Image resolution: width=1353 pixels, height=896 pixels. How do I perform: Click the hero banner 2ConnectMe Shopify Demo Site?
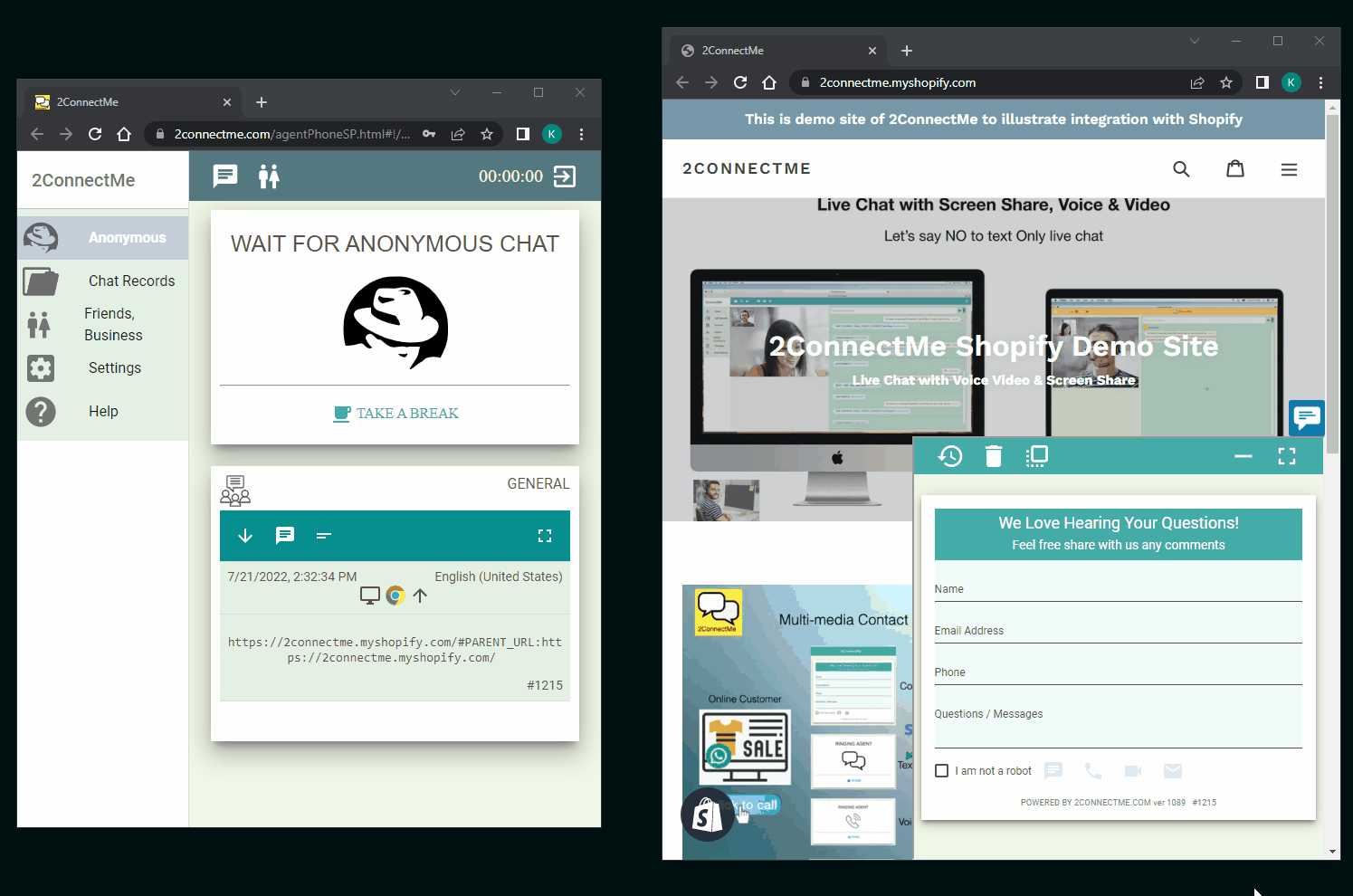point(993,347)
